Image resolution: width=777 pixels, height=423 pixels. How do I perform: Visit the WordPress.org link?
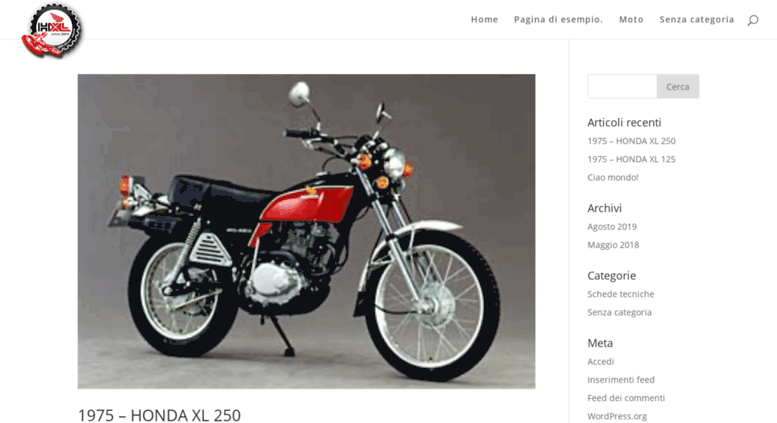point(617,416)
